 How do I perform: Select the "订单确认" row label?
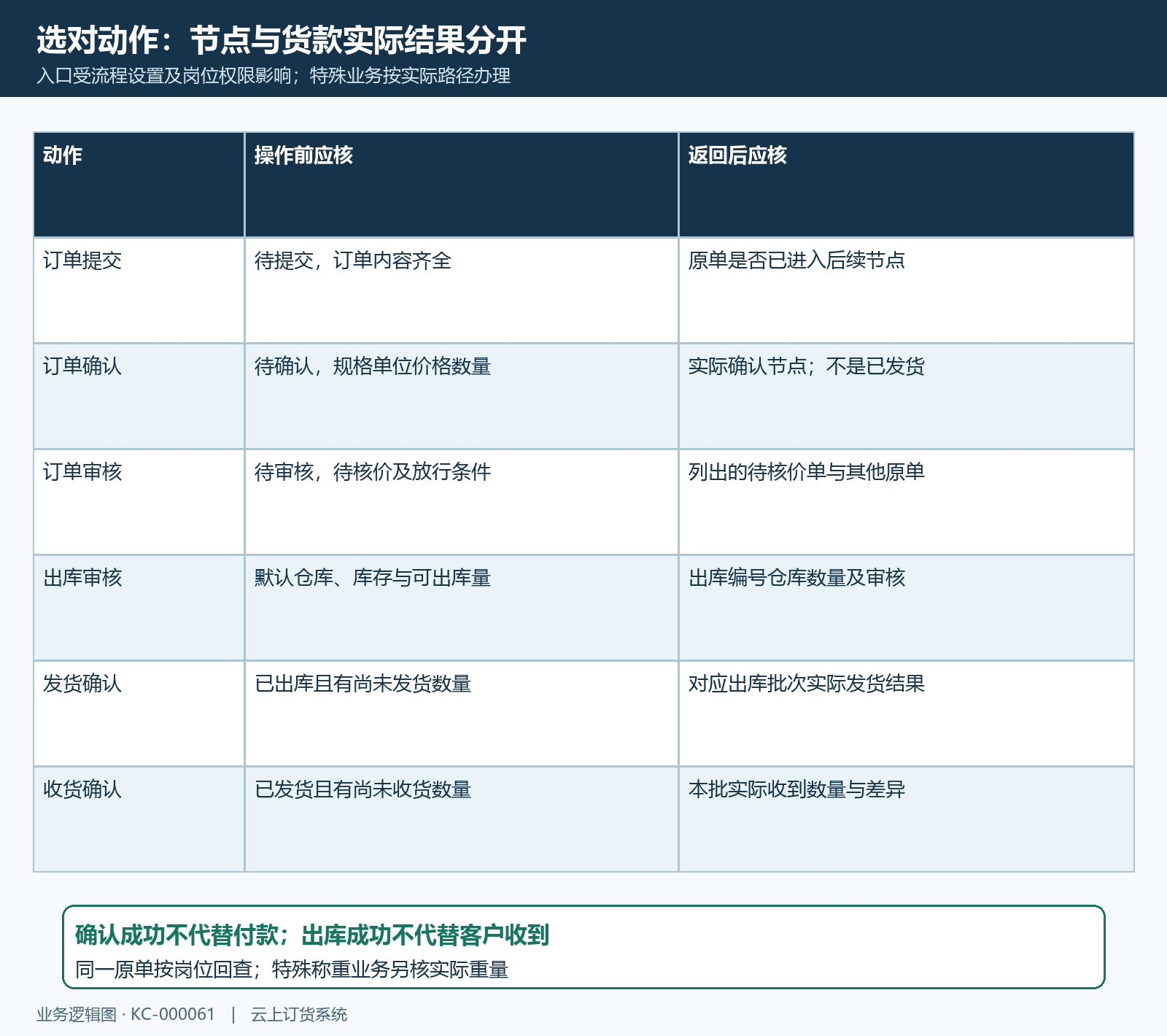82,366
